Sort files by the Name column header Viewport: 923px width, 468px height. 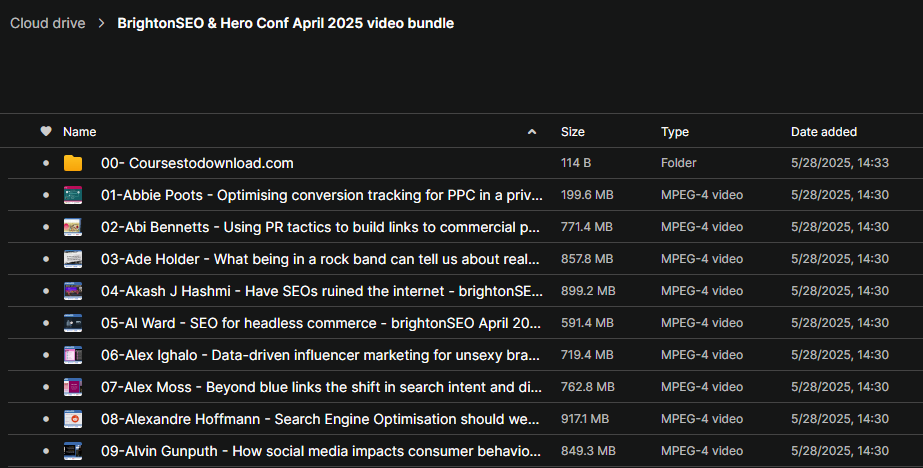79,132
